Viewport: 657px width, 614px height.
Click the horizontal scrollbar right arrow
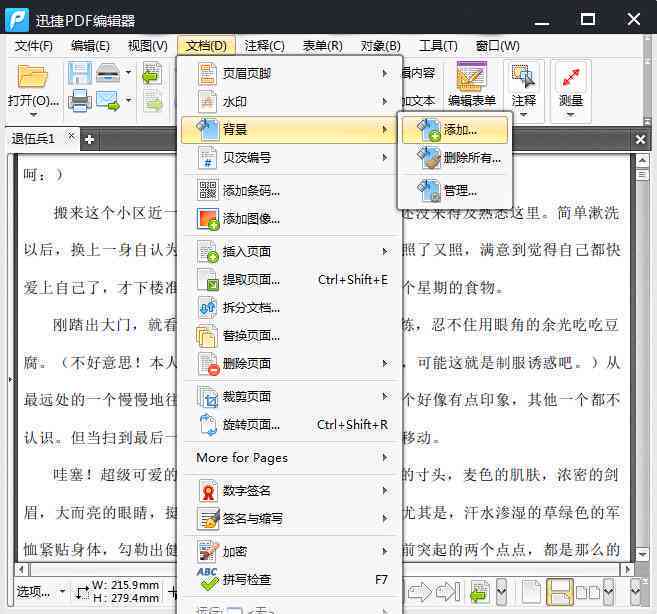(627, 569)
